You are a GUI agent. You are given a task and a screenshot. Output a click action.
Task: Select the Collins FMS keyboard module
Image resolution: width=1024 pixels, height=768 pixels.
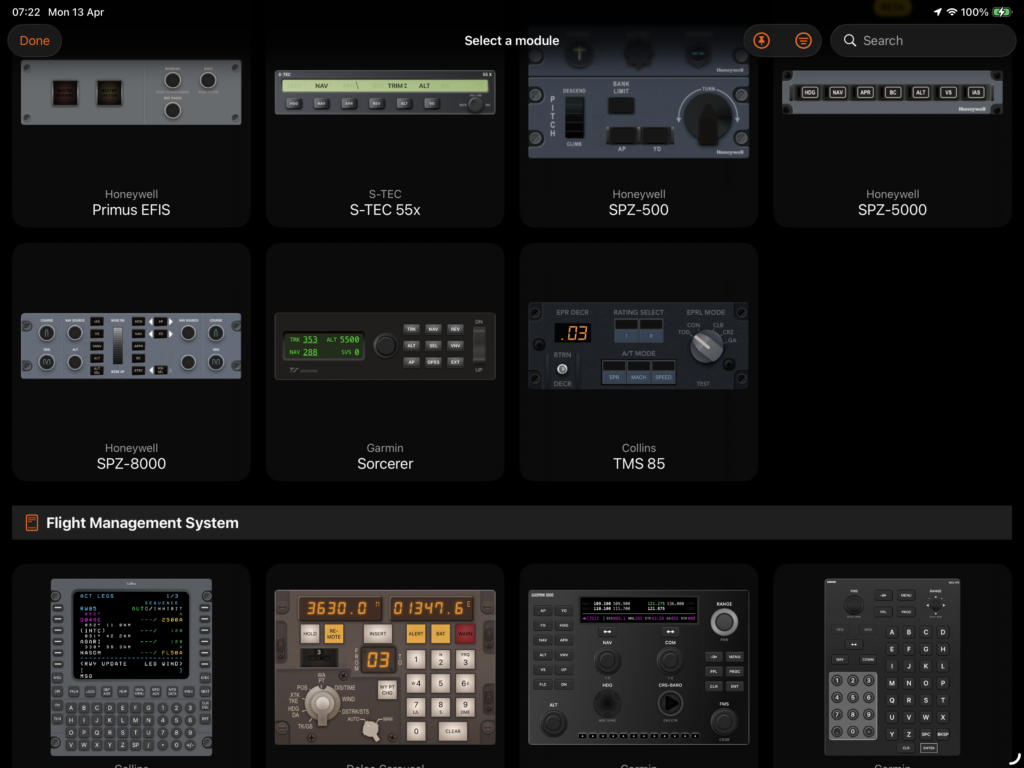[131, 665]
